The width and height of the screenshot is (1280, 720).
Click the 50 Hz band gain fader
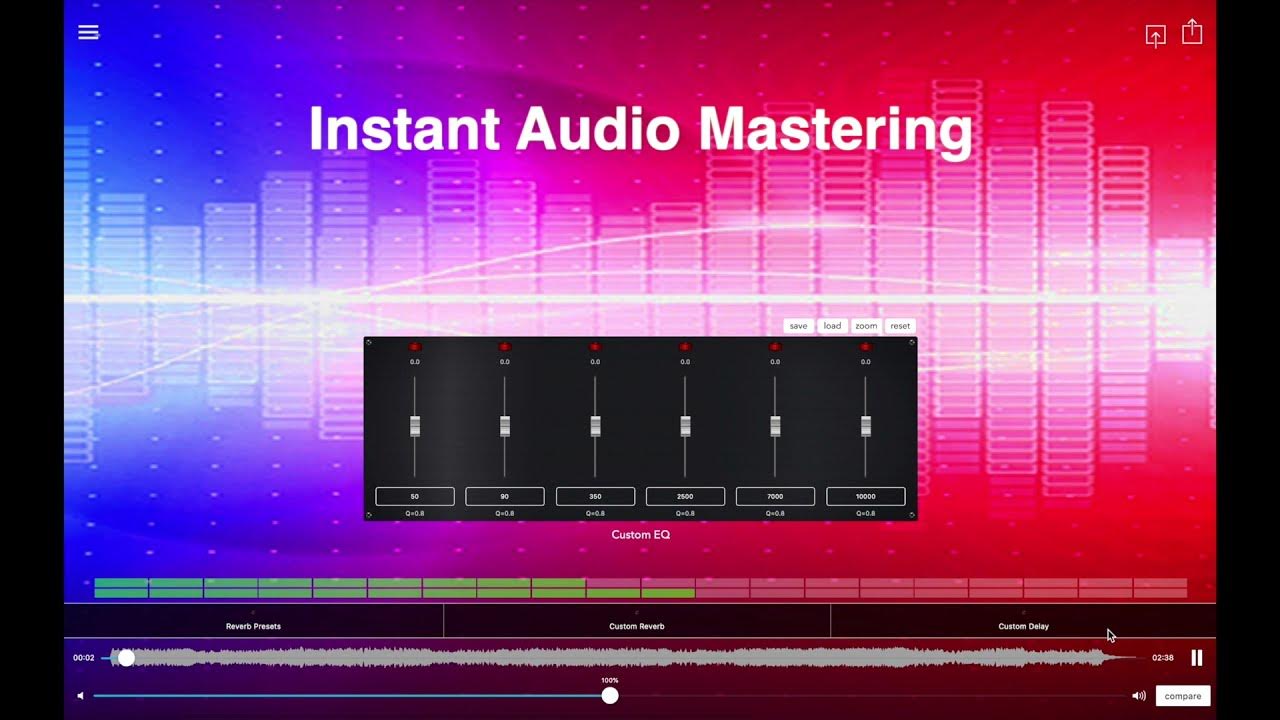click(415, 426)
